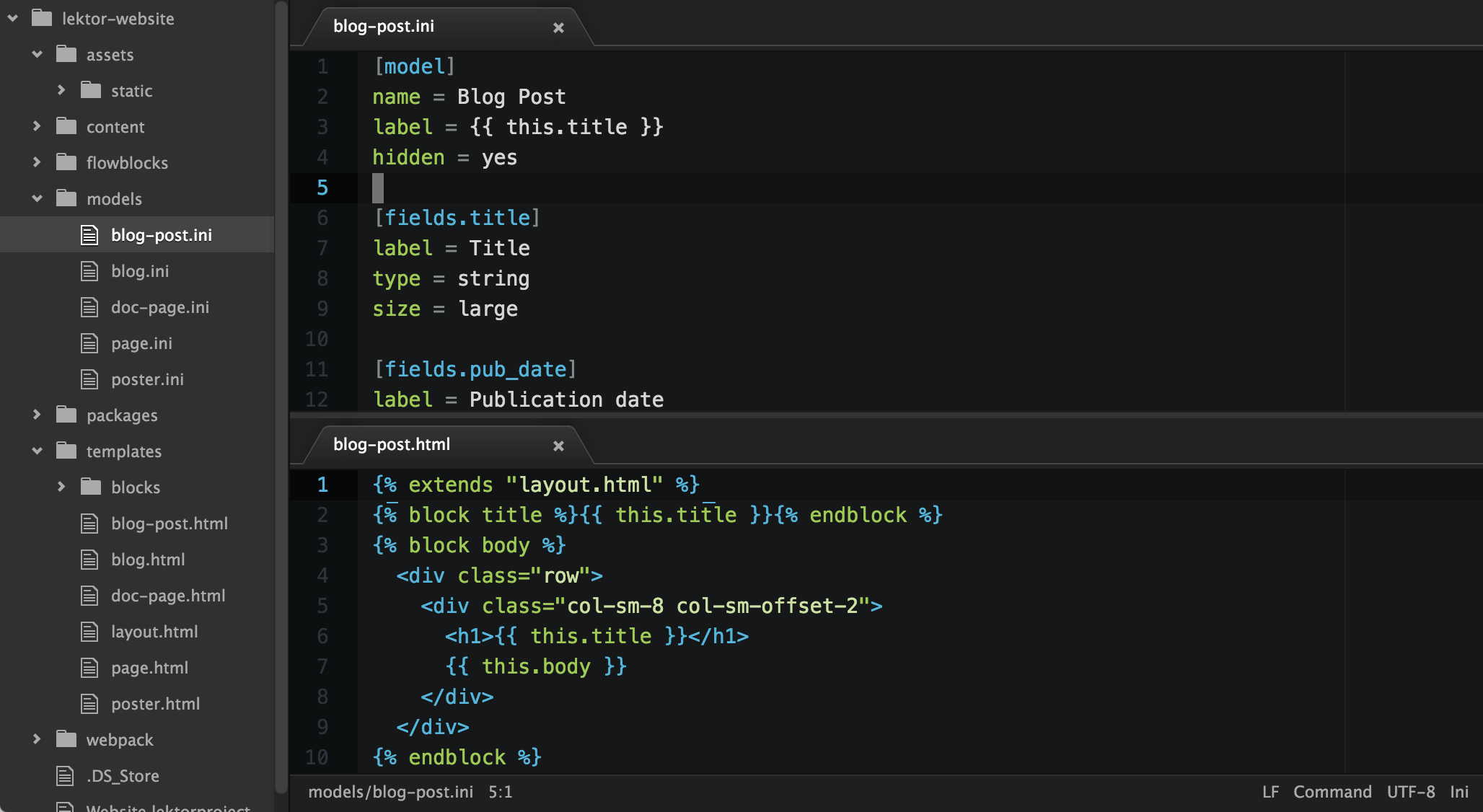The height and width of the screenshot is (812, 1483).
Task: Click the blog-post.ini file icon
Action: point(89,235)
